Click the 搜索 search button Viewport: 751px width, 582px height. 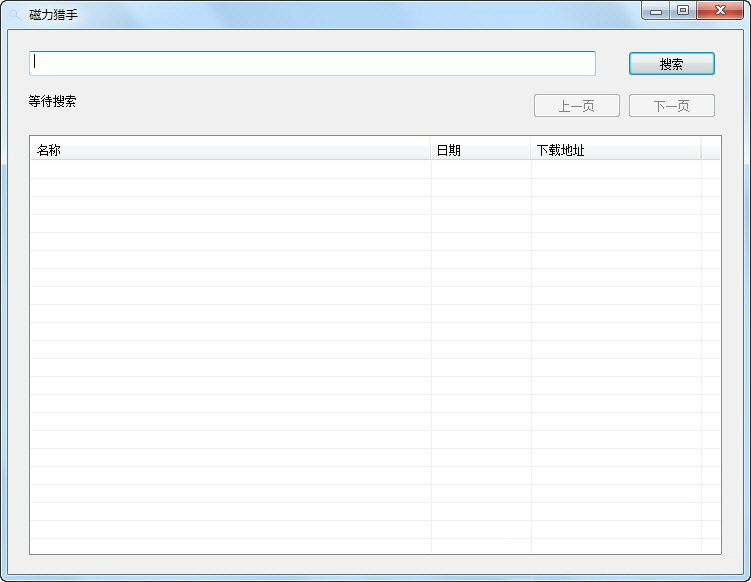tap(671, 64)
